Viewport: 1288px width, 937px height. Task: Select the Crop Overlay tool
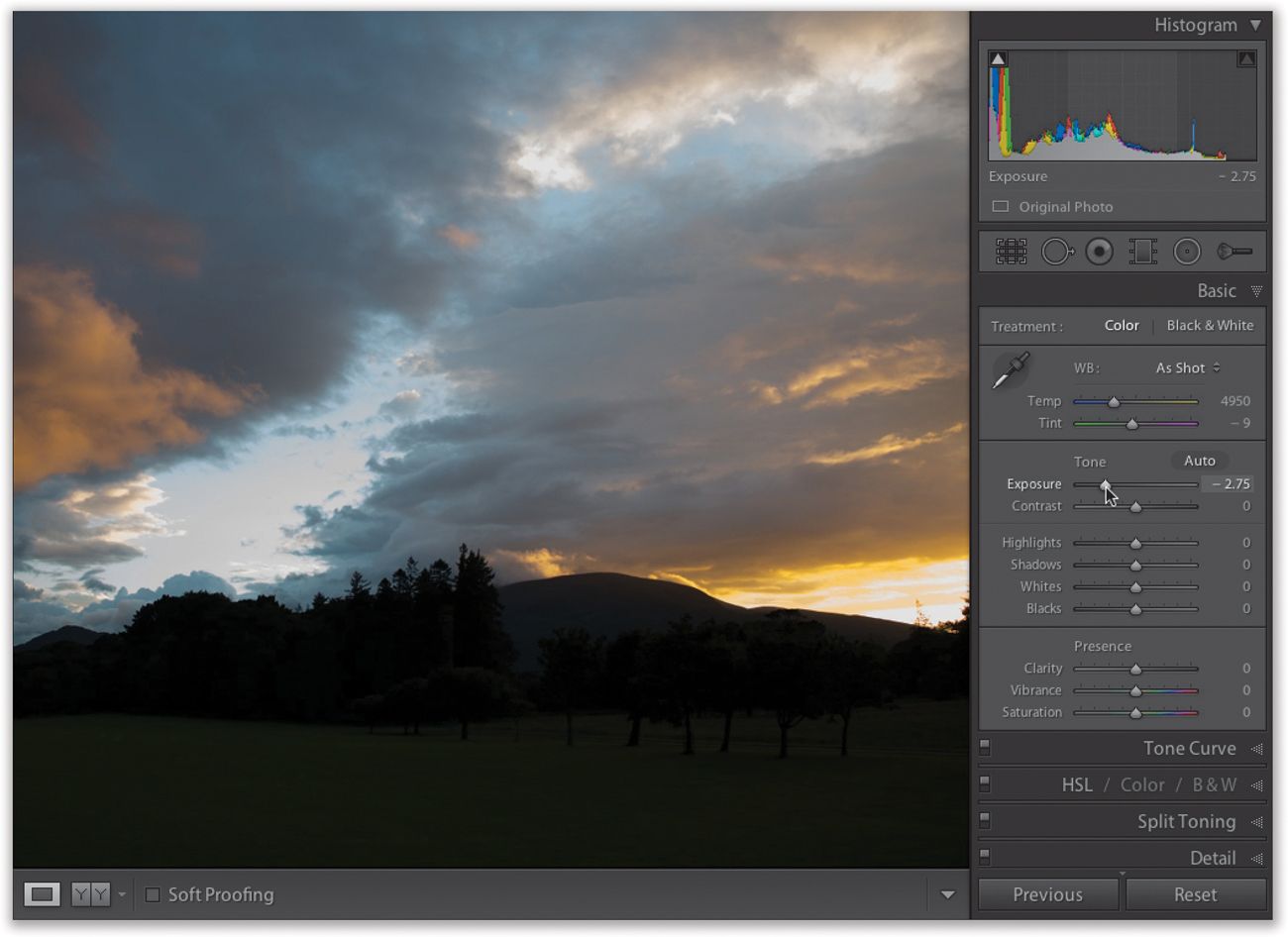1011,252
